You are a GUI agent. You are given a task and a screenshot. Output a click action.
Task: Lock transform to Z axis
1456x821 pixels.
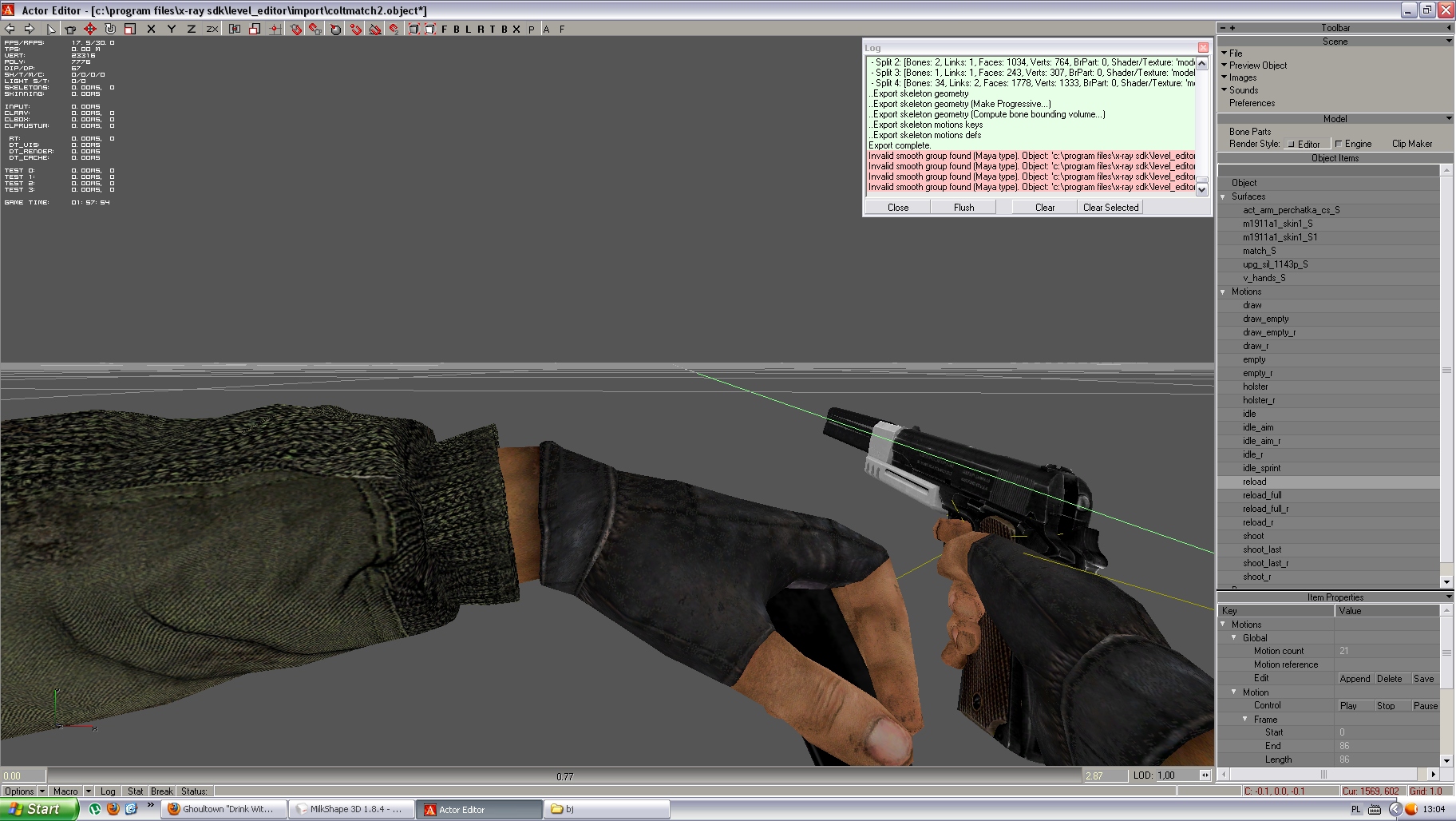191,29
